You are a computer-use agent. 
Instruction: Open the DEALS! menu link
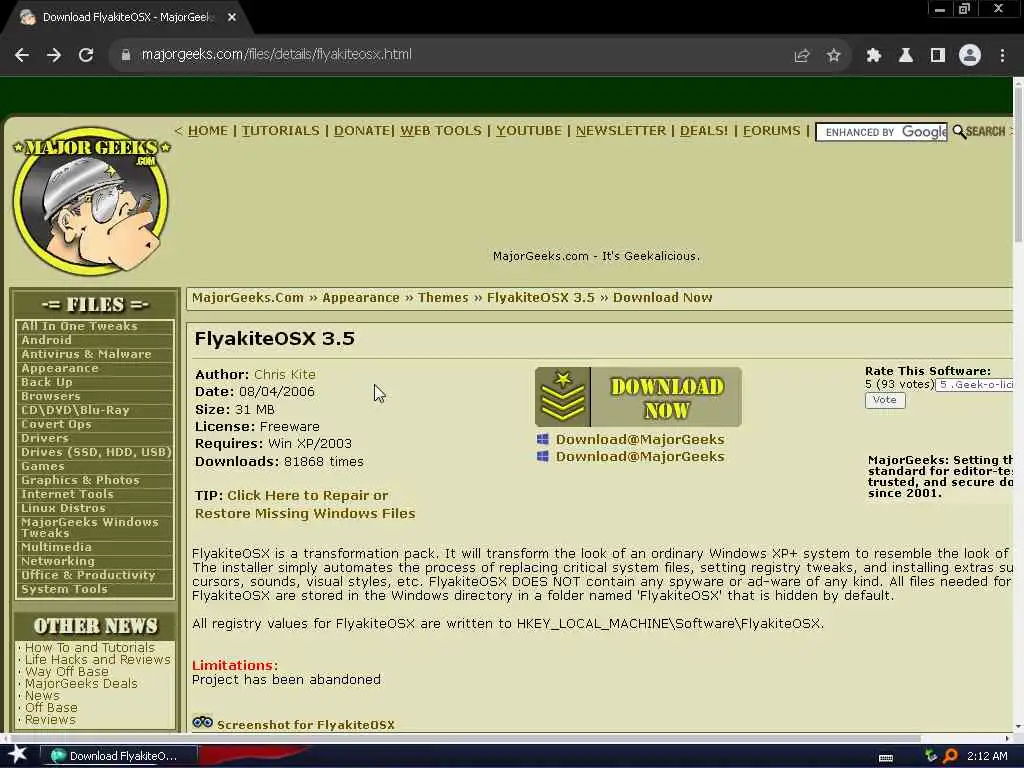703,131
